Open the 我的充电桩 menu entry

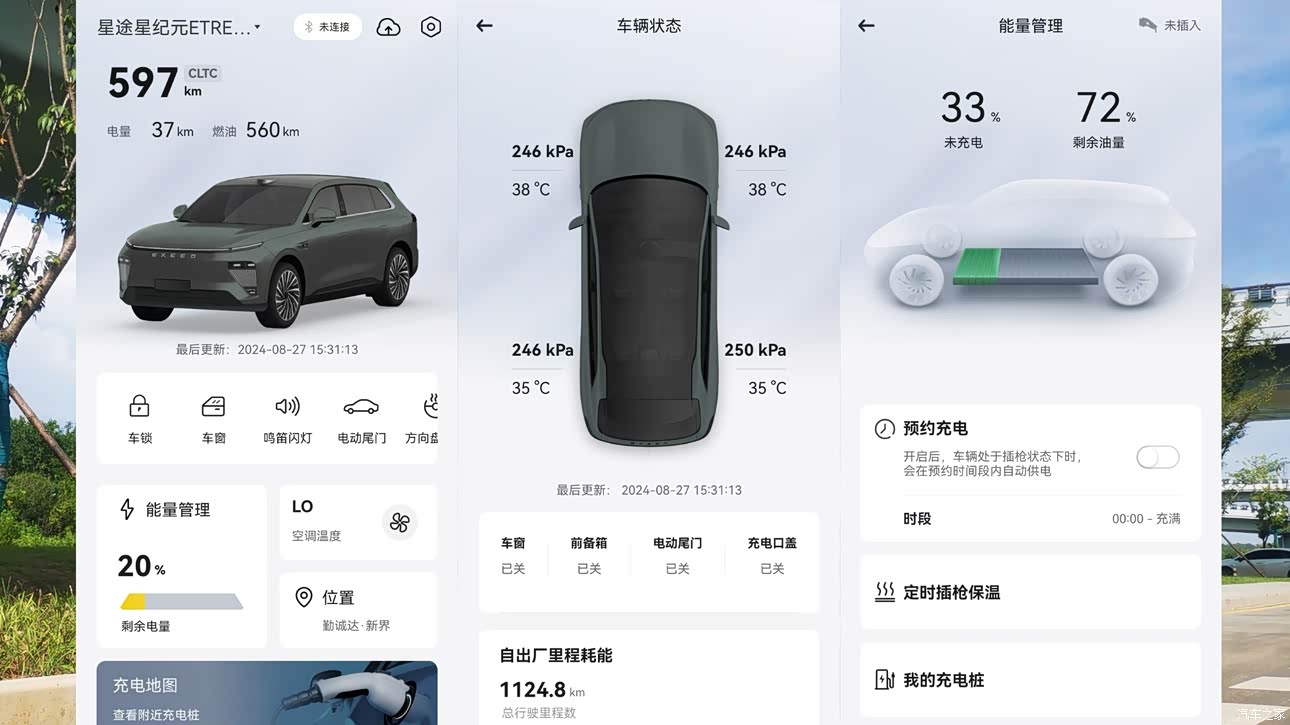pos(1031,680)
